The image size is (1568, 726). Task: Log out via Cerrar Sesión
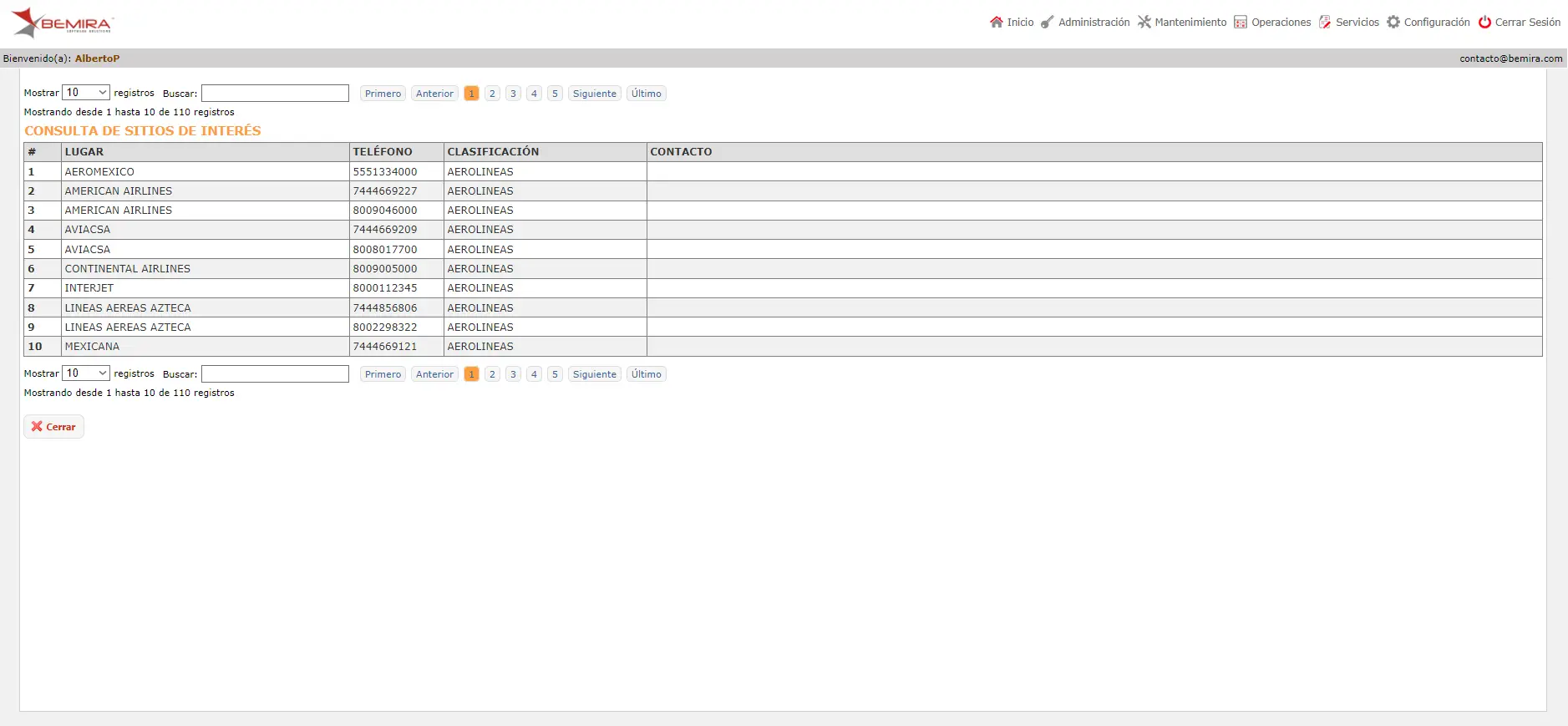tap(1527, 23)
